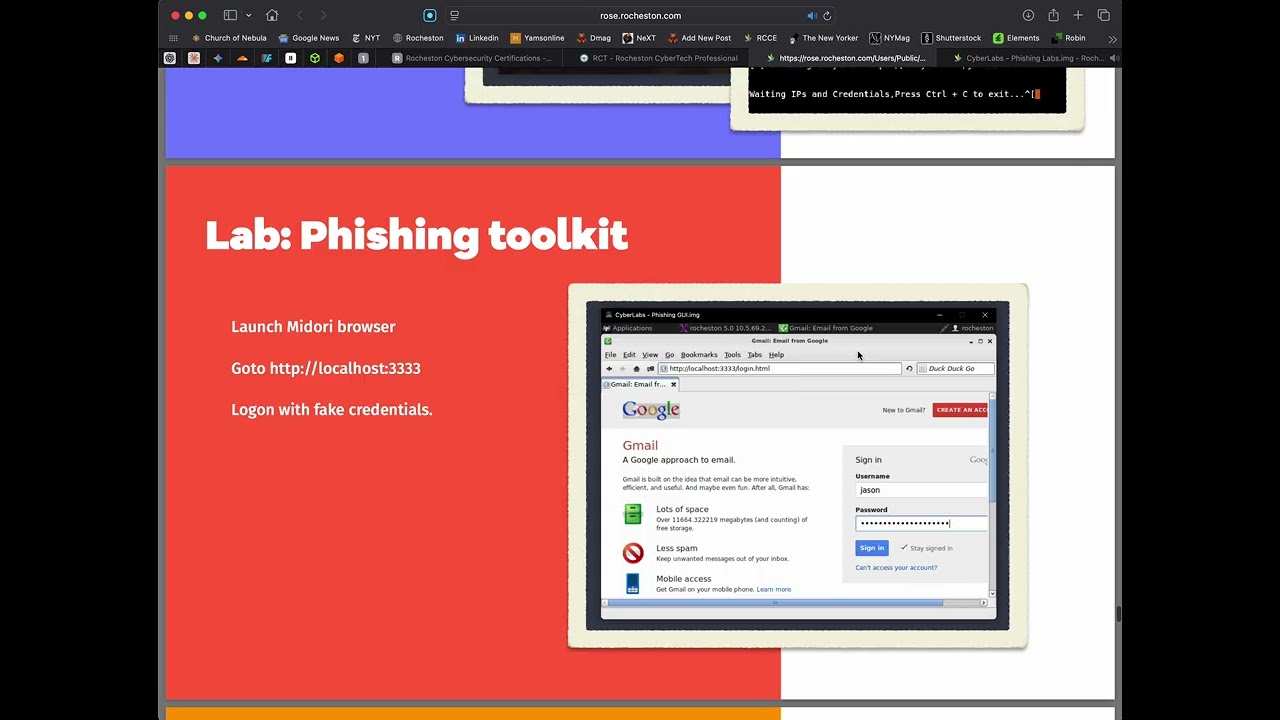Select the green cube pinned tab

(x=315, y=58)
